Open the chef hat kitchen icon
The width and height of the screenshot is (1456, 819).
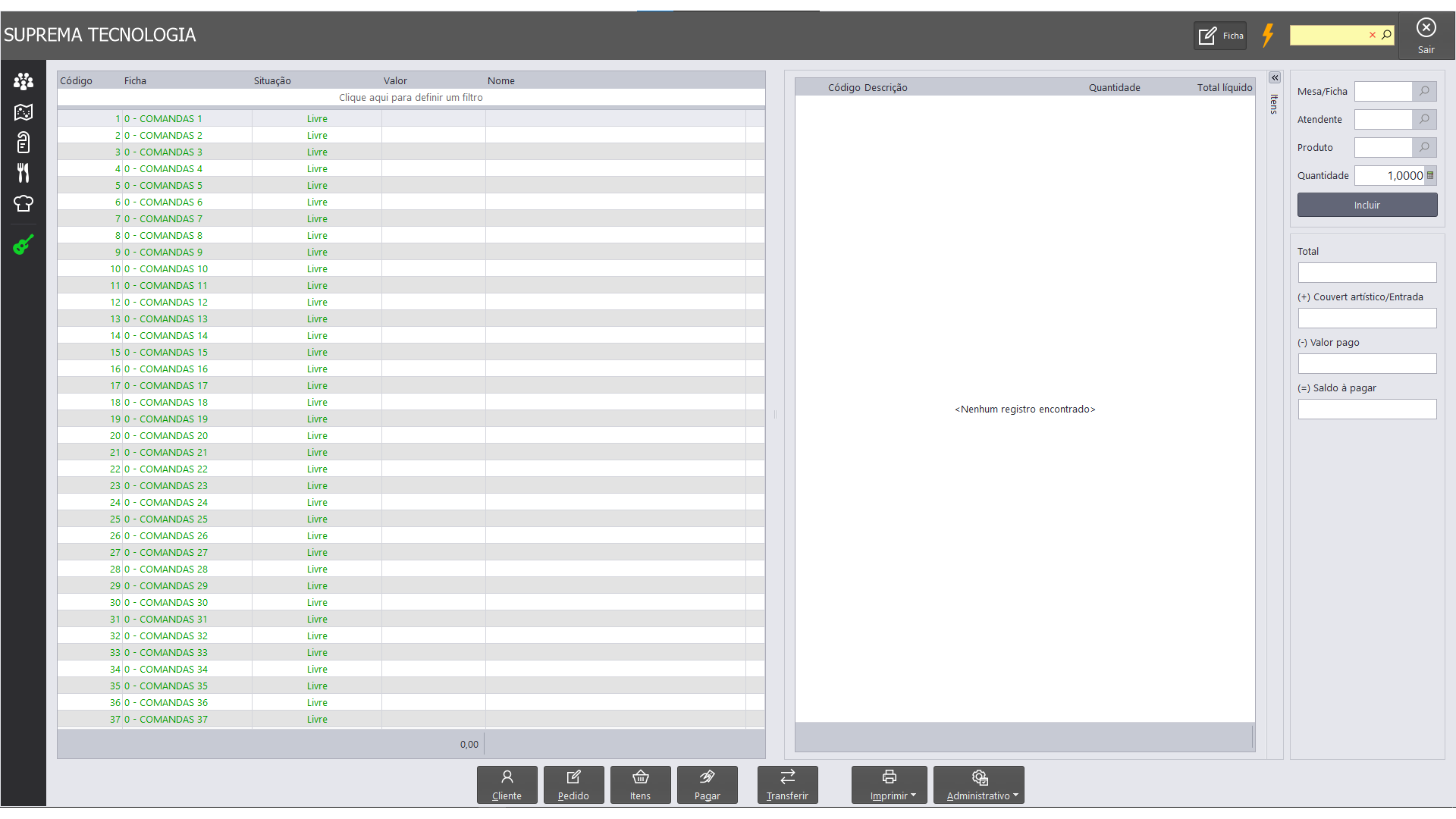point(24,203)
